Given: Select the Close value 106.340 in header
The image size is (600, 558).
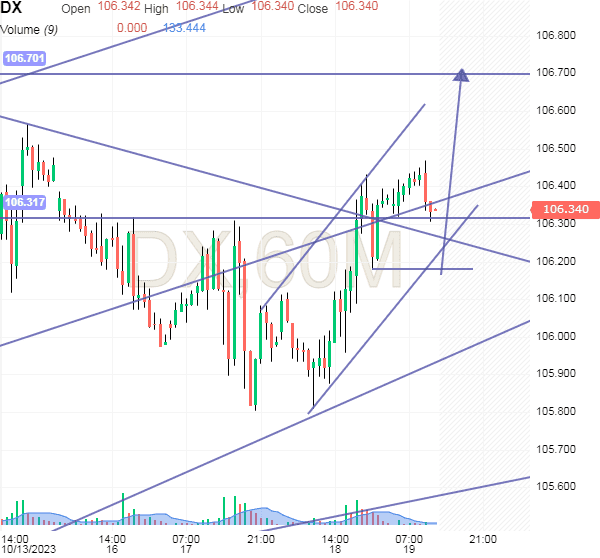Looking at the screenshot, I should [357, 6].
